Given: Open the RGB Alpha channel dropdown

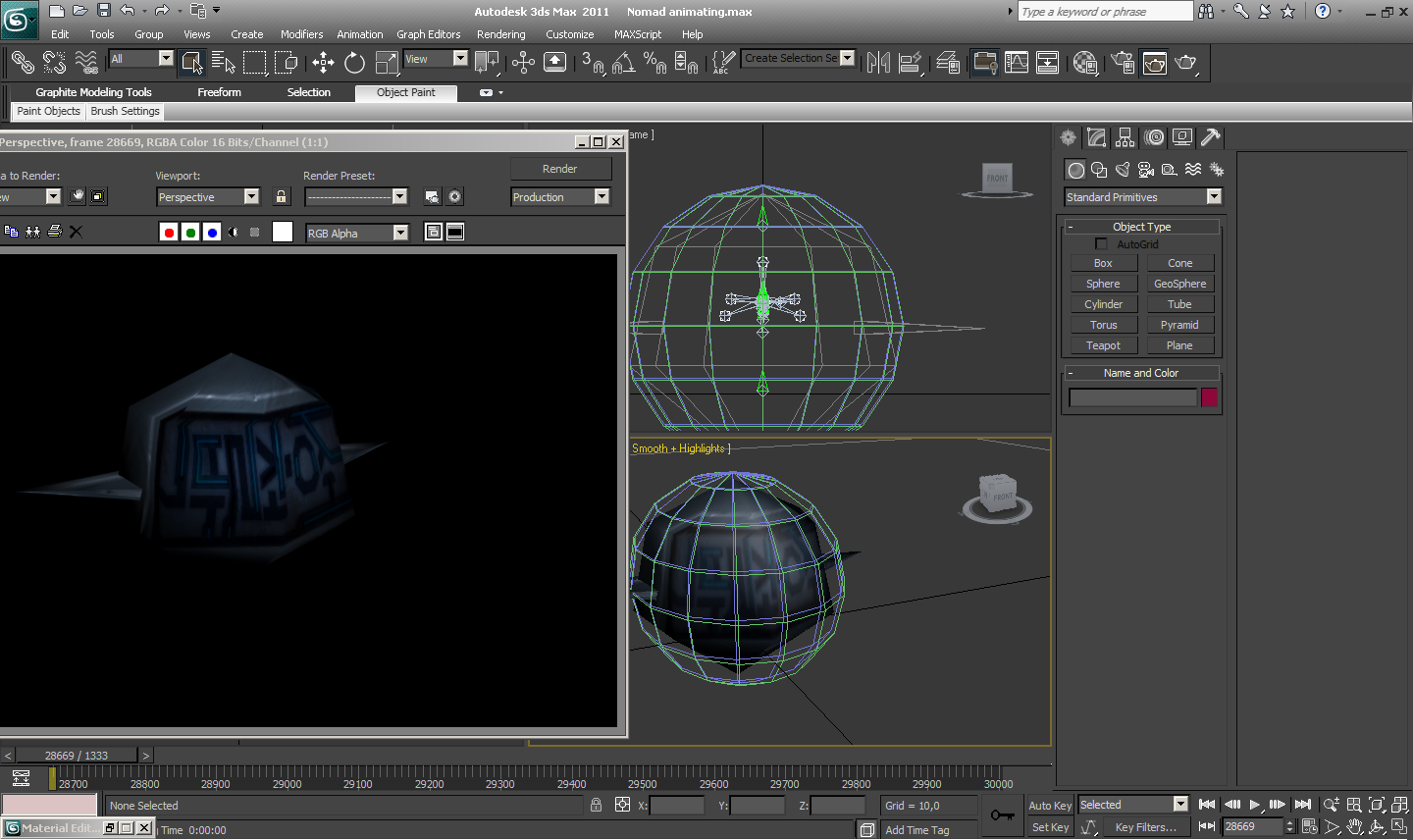Looking at the screenshot, I should pyautogui.click(x=357, y=234).
